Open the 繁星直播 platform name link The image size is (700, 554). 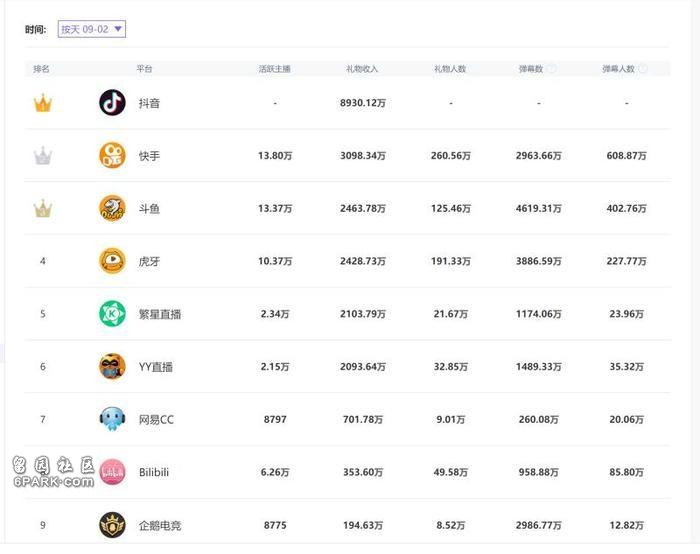160,314
